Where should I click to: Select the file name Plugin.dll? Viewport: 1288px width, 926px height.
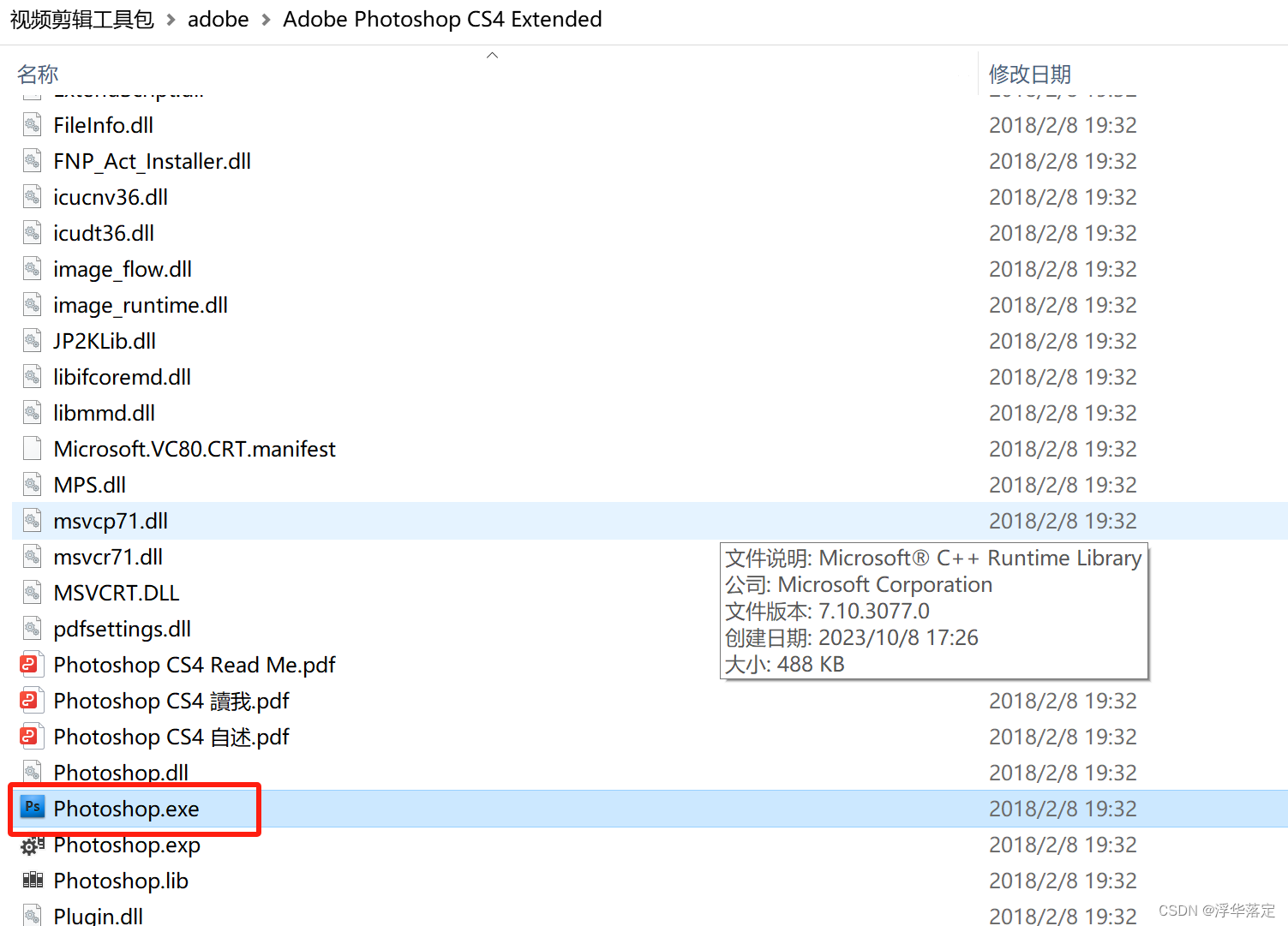point(99,916)
